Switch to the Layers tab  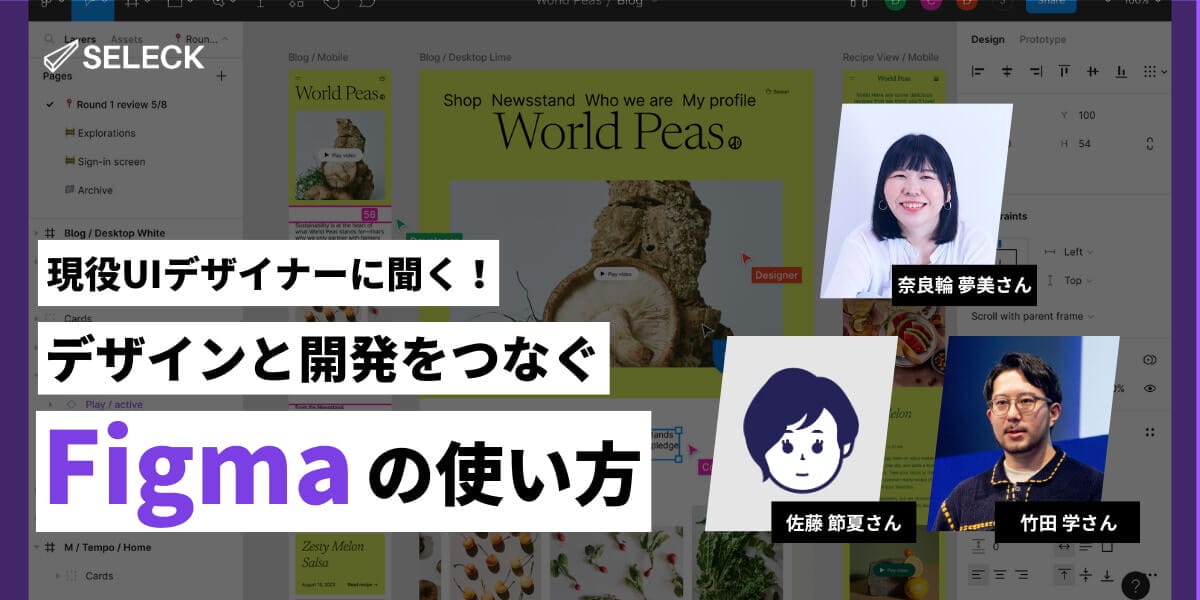click(80, 39)
